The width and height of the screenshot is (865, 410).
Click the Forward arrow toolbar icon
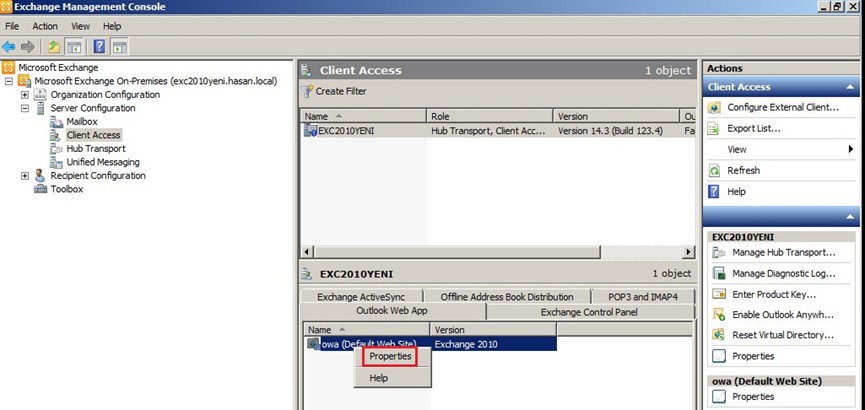tap(27, 47)
